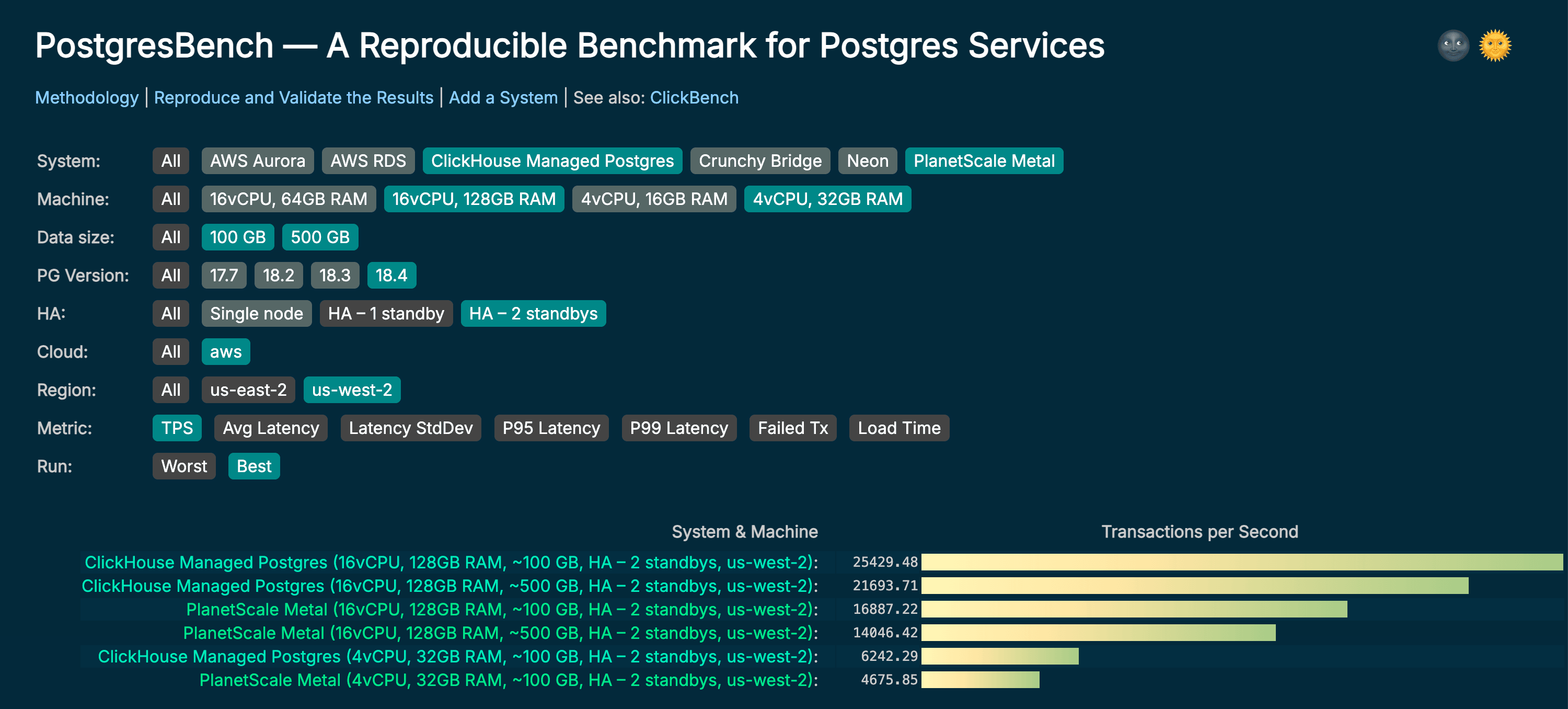
Task: Click the 16887.22 TPS bar
Action: point(1134,610)
